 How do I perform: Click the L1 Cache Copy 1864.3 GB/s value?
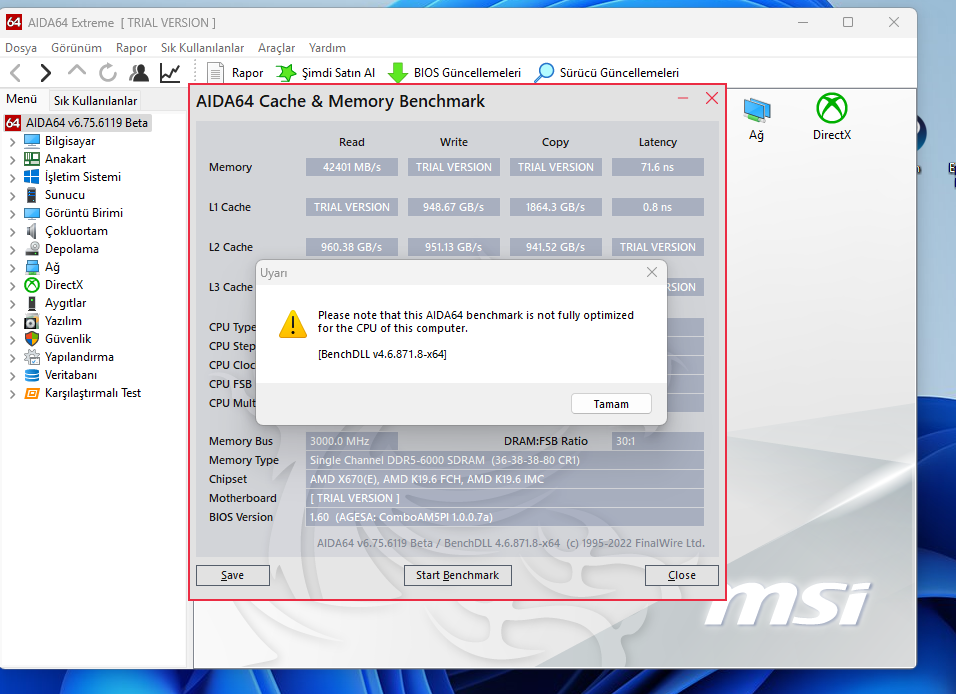click(555, 207)
